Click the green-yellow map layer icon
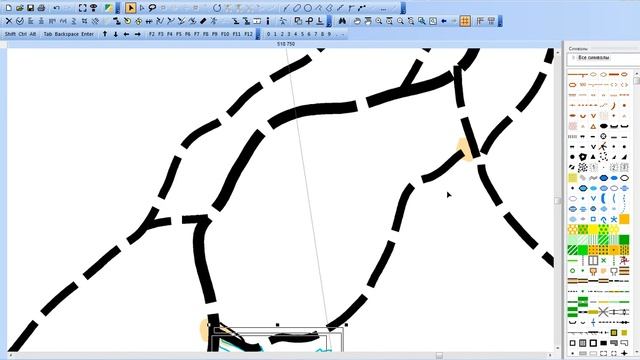The image size is (640, 360). (x=109, y=8)
